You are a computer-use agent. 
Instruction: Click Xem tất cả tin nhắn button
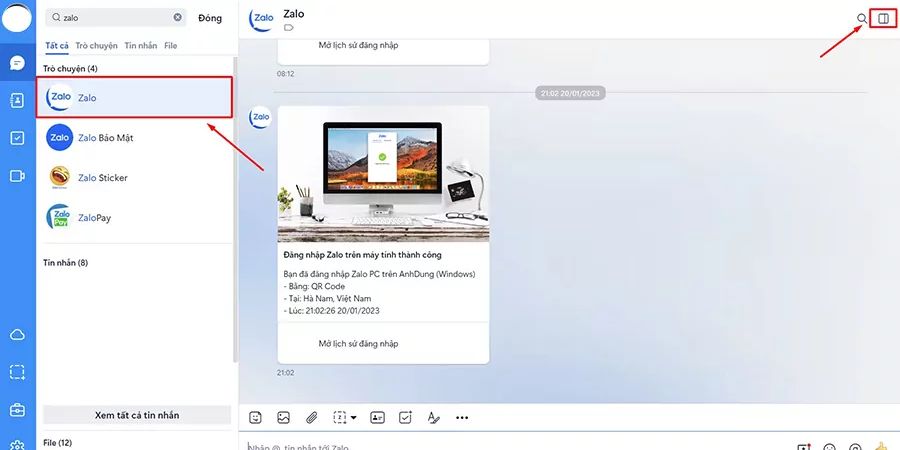(137, 415)
